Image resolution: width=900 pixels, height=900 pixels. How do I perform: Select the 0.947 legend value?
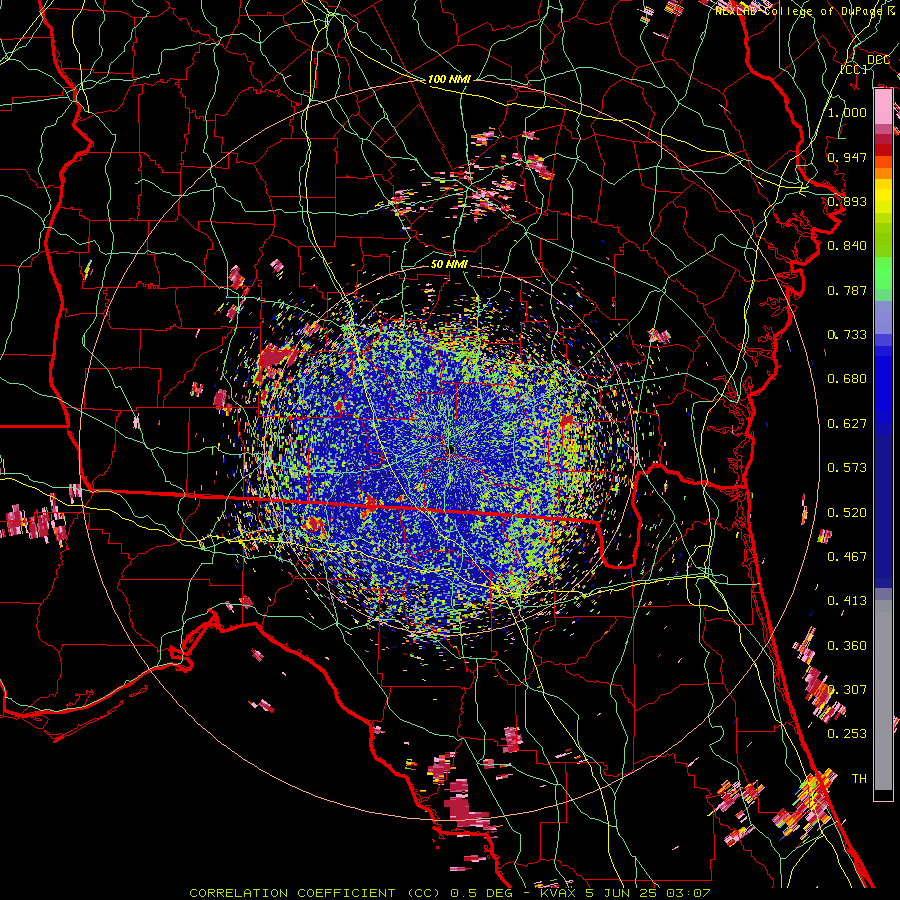pos(847,157)
